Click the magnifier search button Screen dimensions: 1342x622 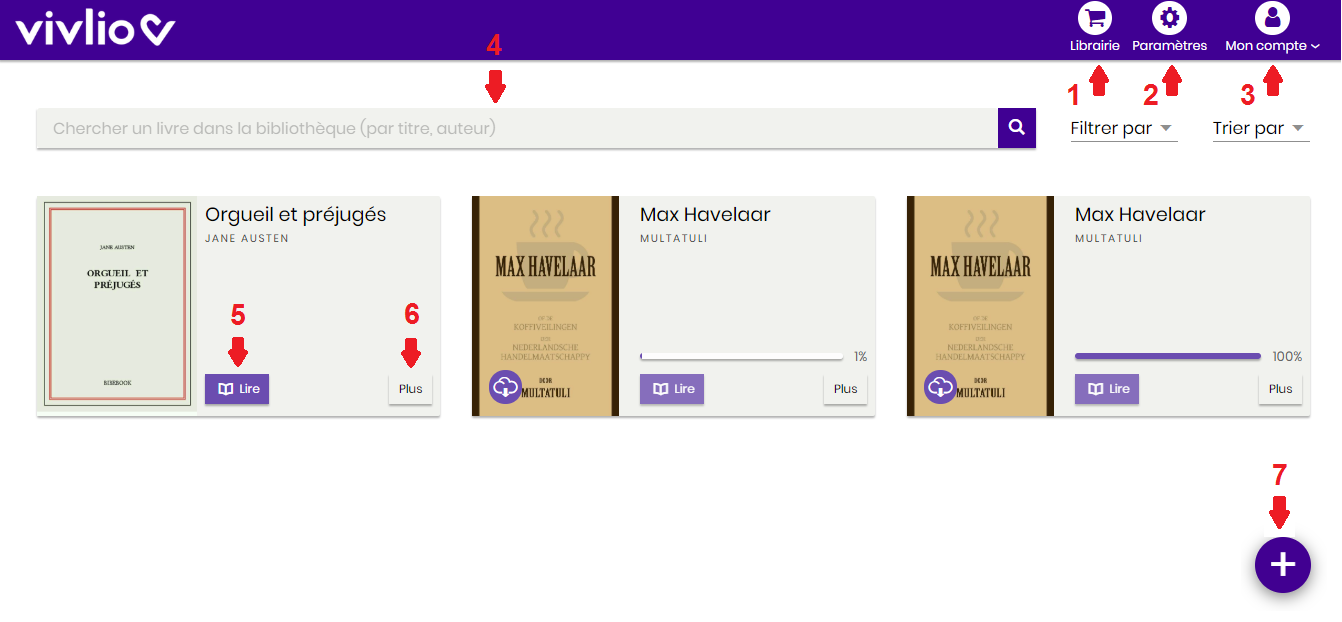[1017, 128]
